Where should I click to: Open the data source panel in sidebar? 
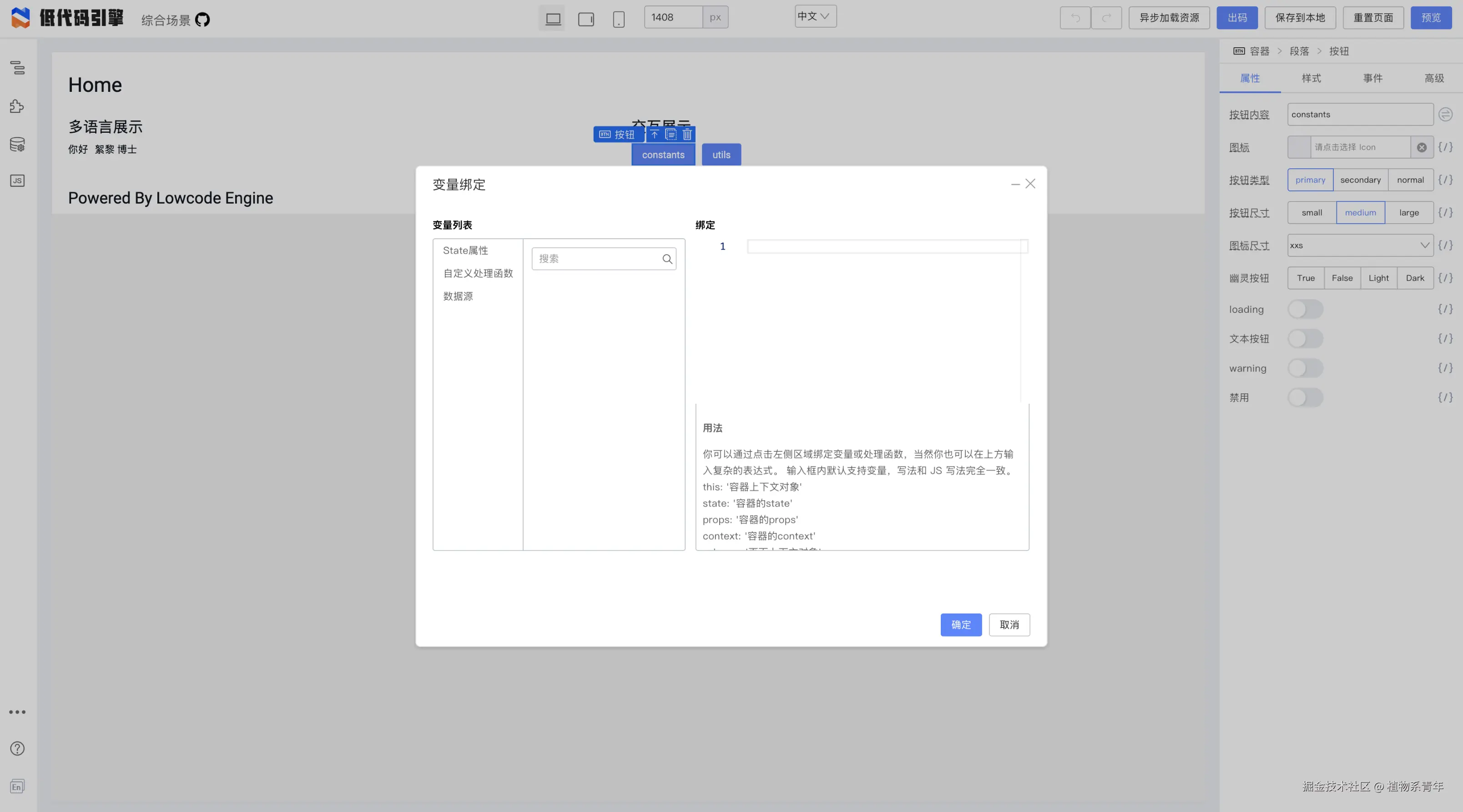tap(18, 144)
